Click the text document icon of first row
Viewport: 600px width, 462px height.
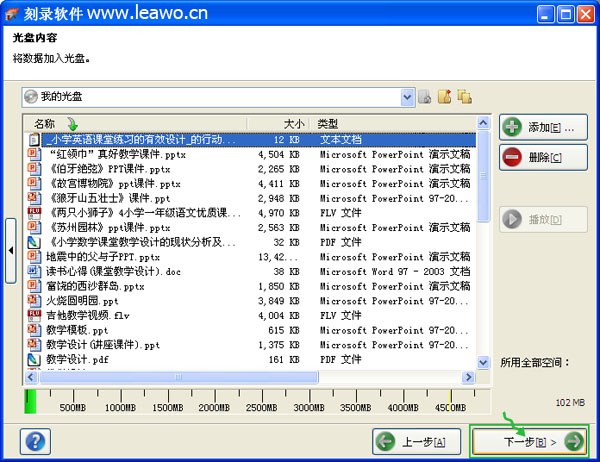(x=34, y=140)
